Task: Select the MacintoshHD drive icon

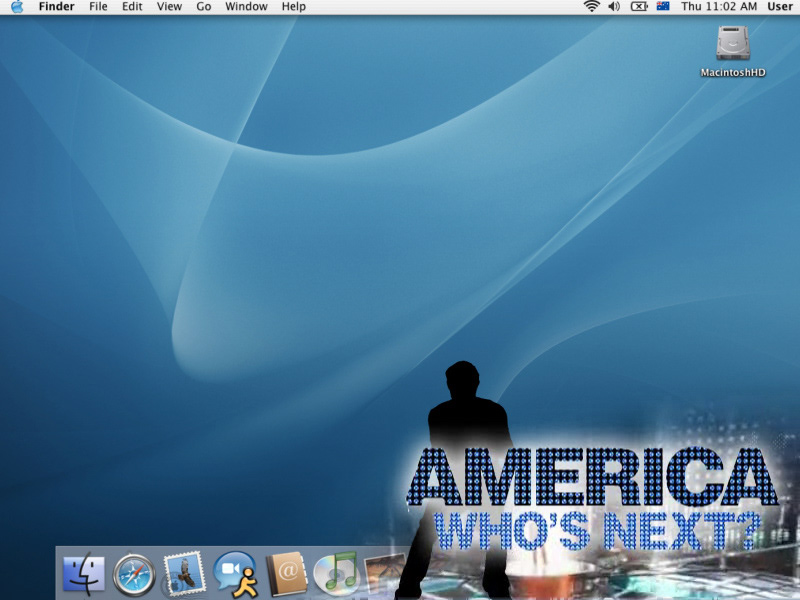Action: pyautogui.click(x=733, y=43)
